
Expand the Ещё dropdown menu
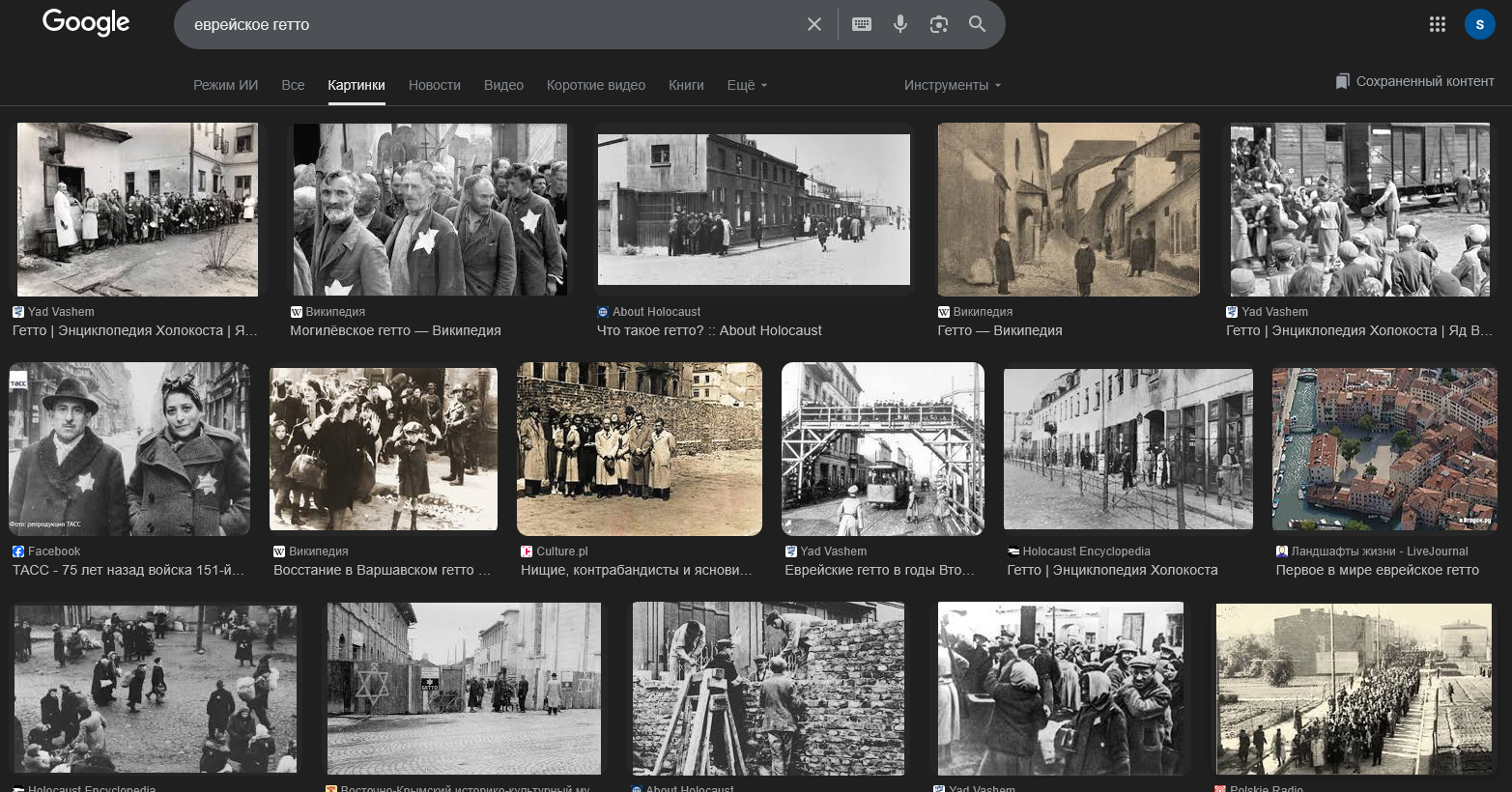tap(747, 85)
